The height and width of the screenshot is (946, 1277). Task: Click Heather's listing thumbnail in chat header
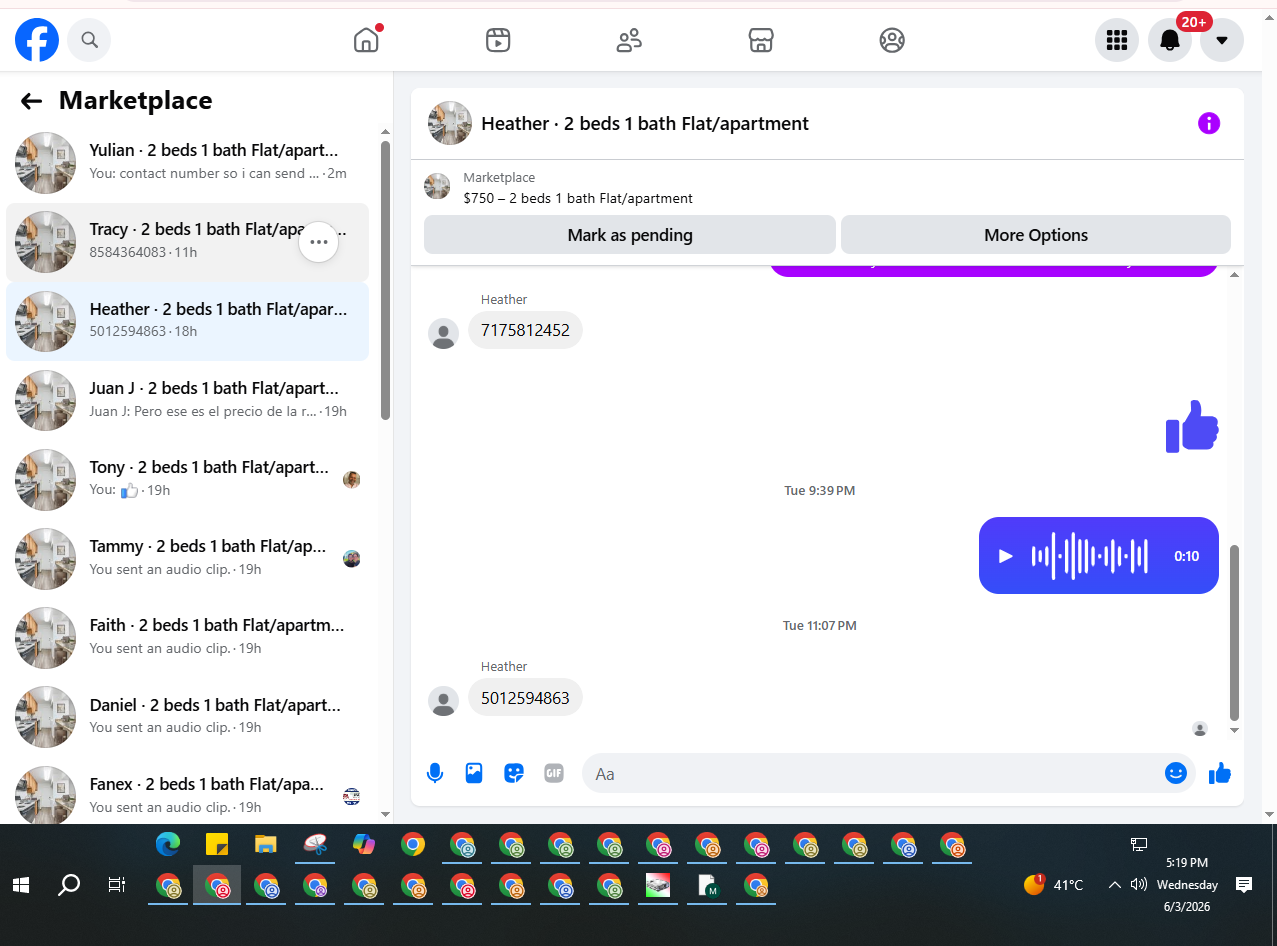450,123
